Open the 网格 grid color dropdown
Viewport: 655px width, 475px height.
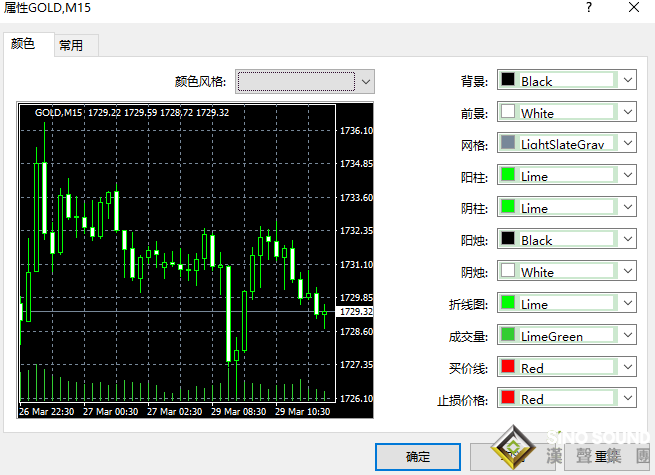click(566, 143)
